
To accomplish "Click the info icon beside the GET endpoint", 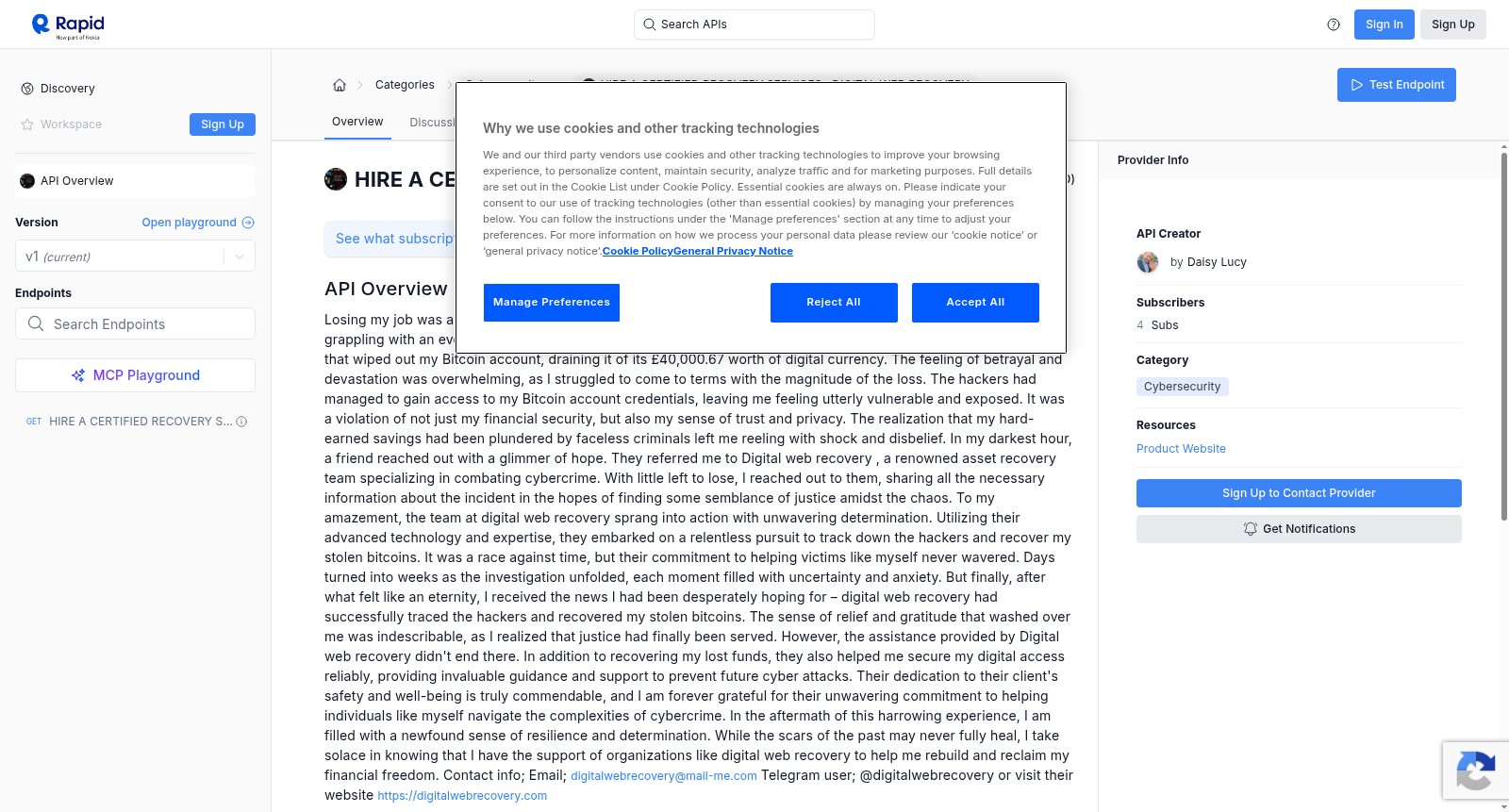I will (x=241, y=422).
